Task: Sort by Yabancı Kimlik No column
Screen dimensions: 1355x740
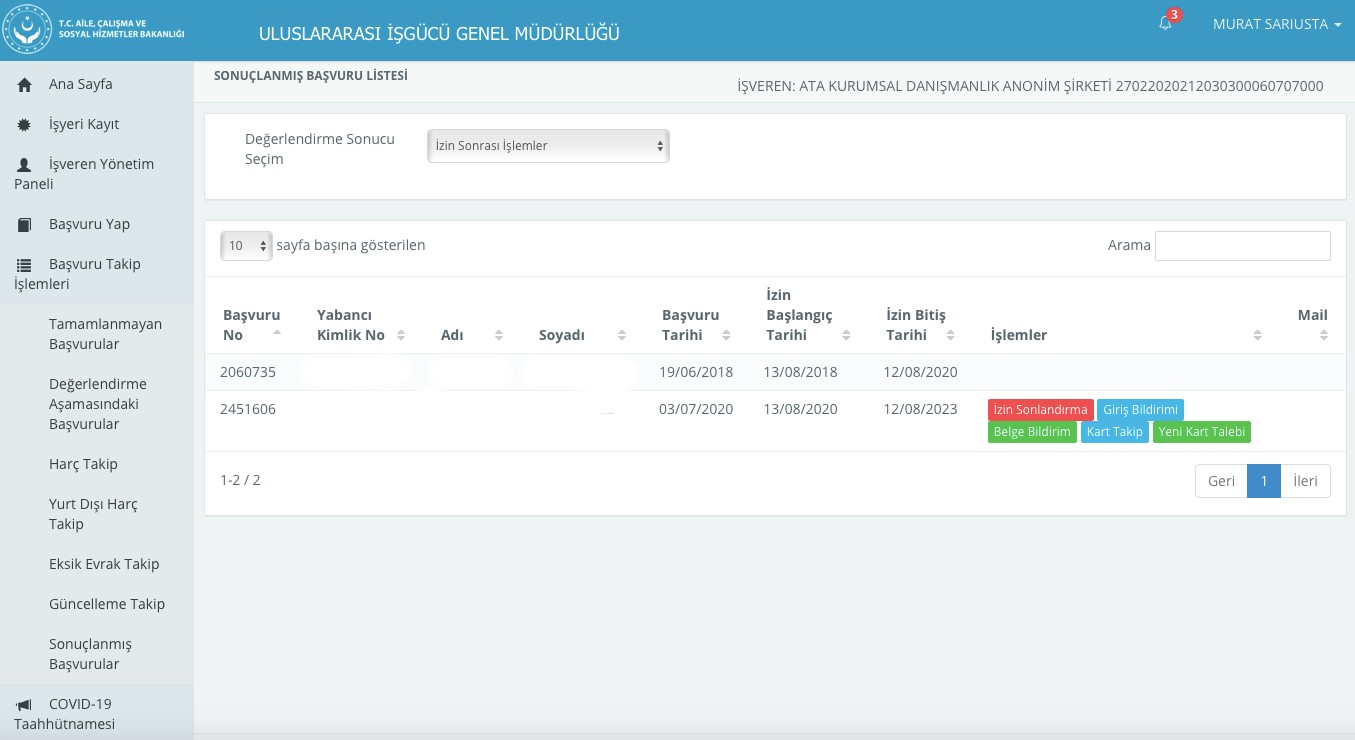Action: pyautogui.click(x=401, y=335)
